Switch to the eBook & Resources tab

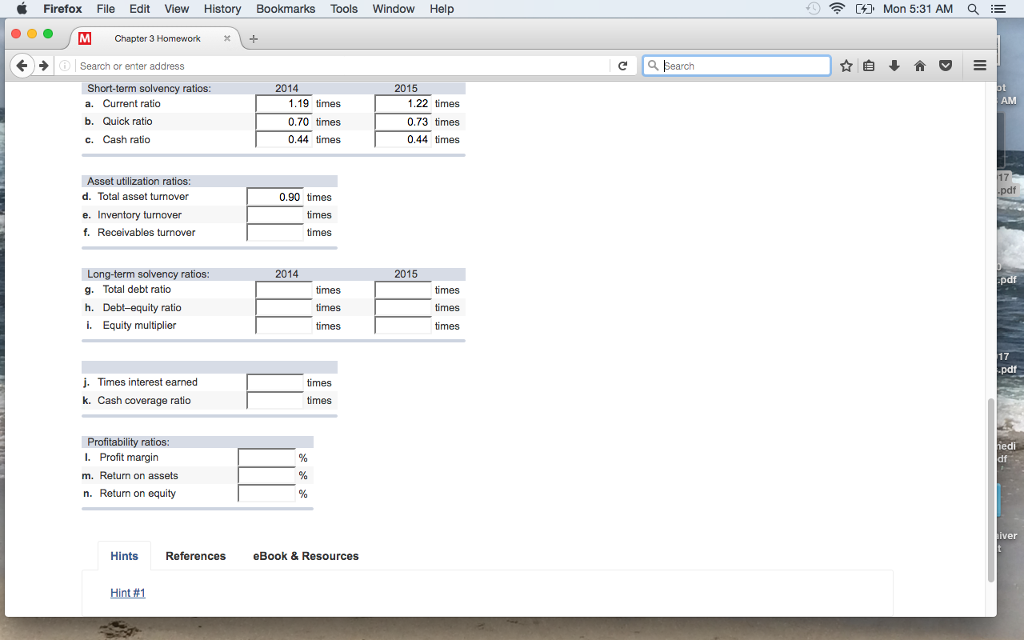[x=306, y=556]
